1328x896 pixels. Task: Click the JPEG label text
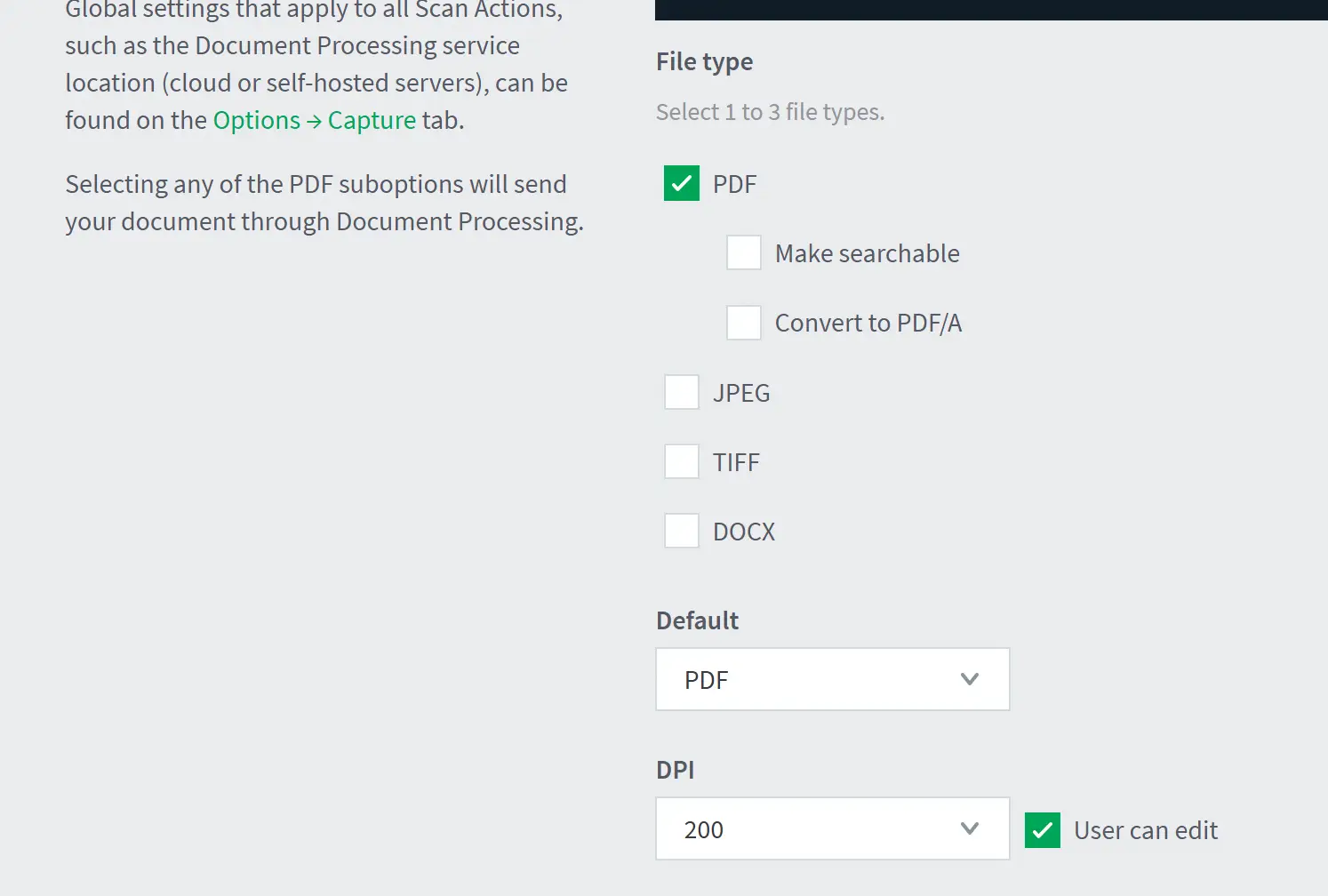point(741,393)
